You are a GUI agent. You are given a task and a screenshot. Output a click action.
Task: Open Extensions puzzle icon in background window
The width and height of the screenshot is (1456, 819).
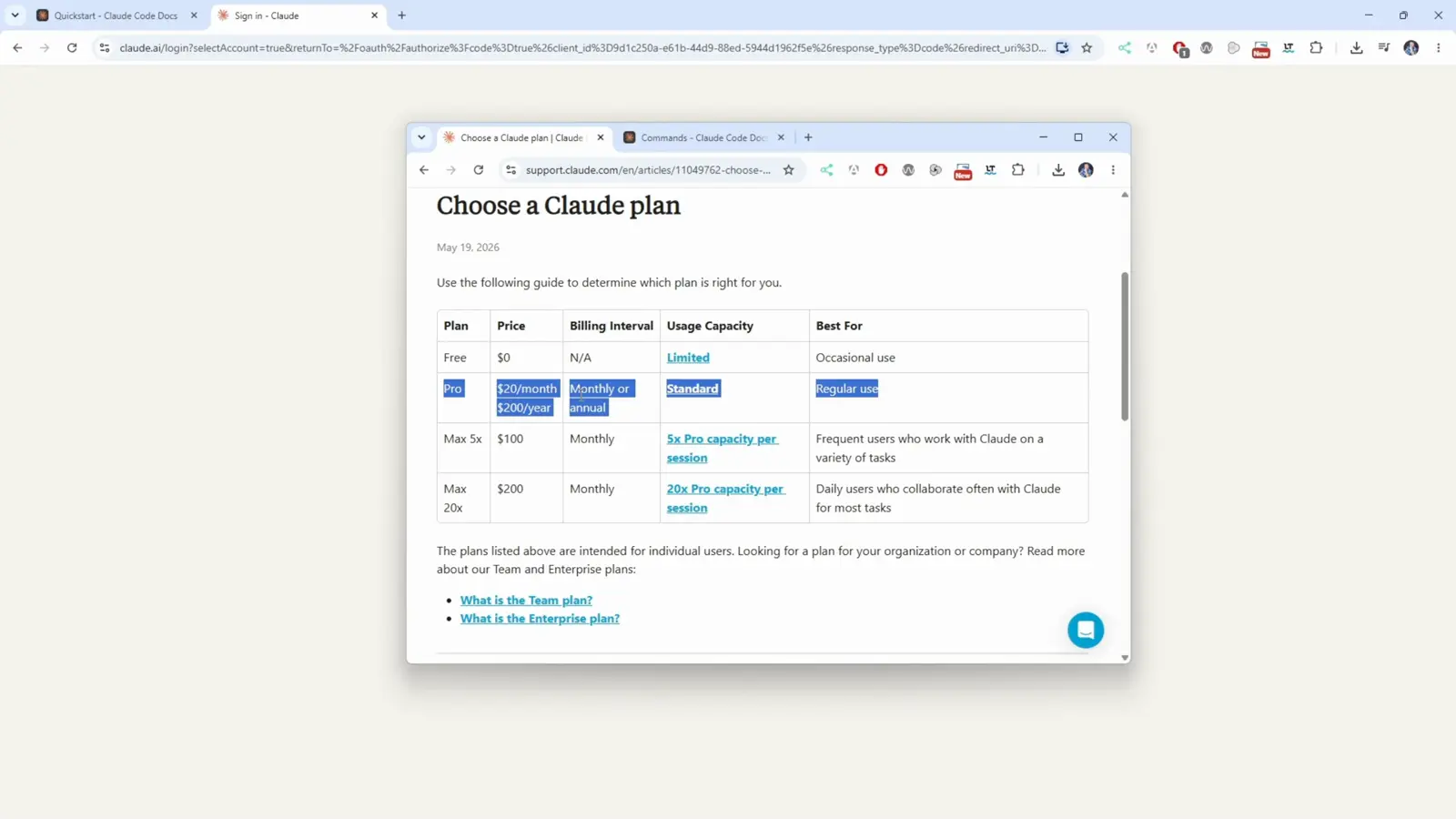(x=1316, y=48)
